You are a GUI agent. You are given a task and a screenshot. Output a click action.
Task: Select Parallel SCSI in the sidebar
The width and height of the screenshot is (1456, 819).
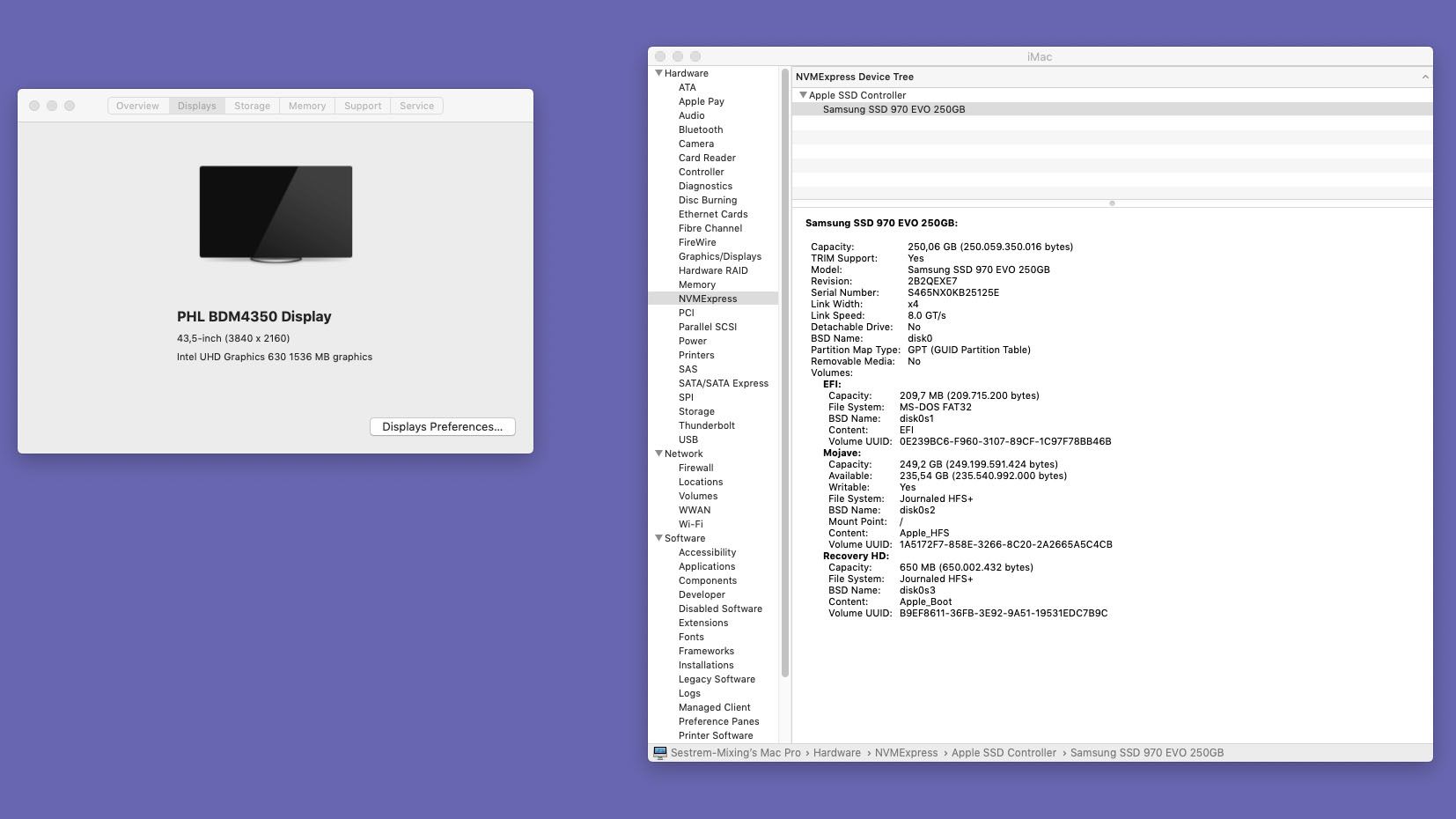point(708,327)
